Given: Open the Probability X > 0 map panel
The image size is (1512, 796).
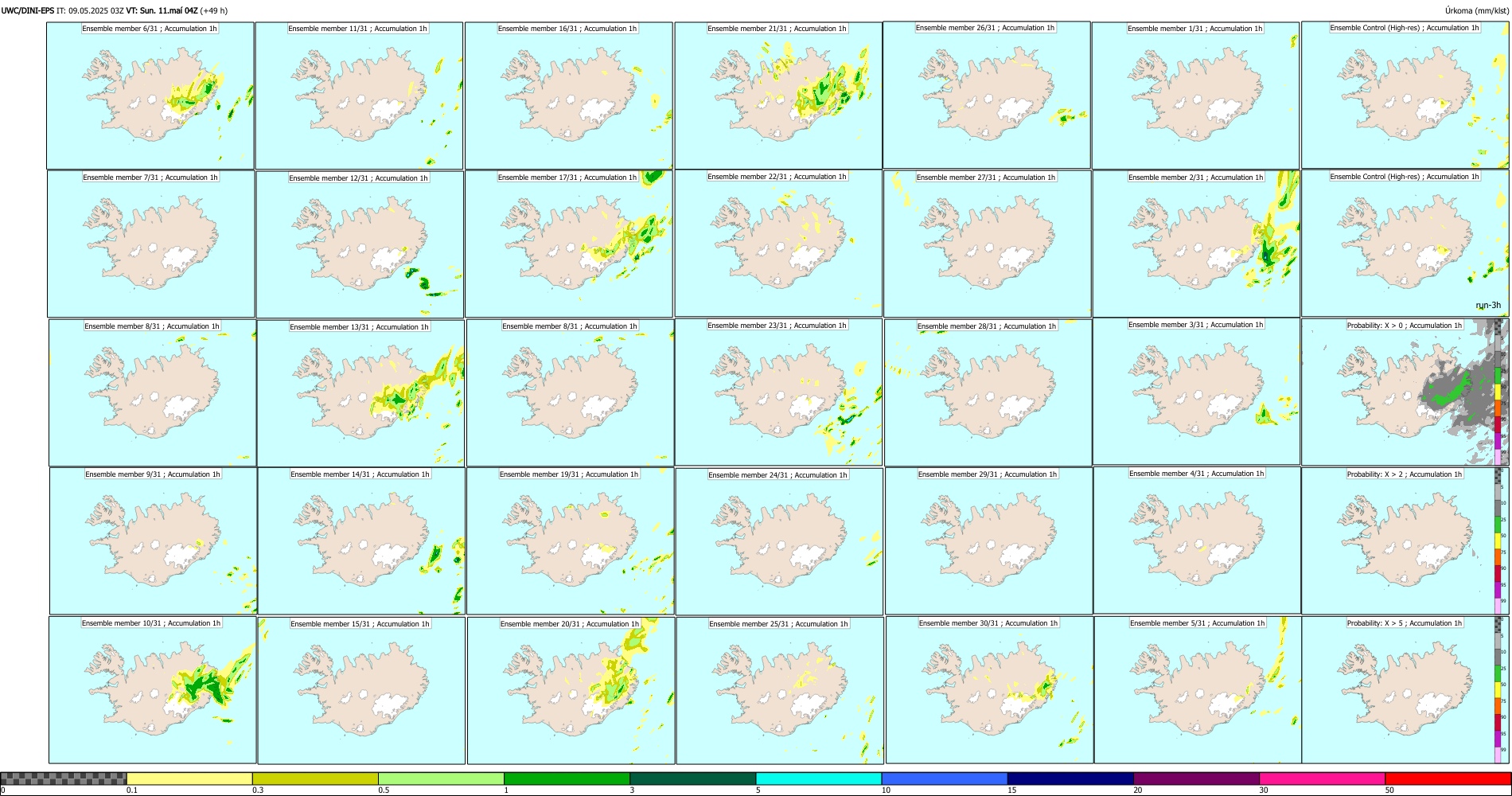Looking at the screenshot, I should pos(1405,392).
